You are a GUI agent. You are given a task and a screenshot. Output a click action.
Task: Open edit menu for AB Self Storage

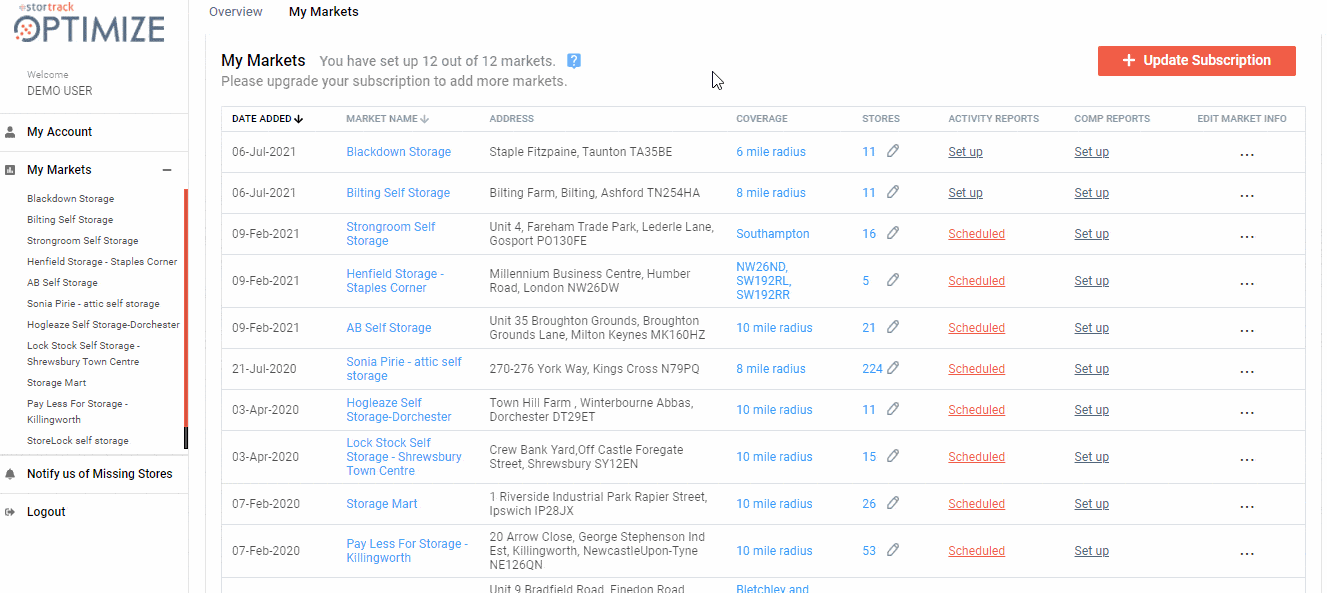[x=1247, y=331]
